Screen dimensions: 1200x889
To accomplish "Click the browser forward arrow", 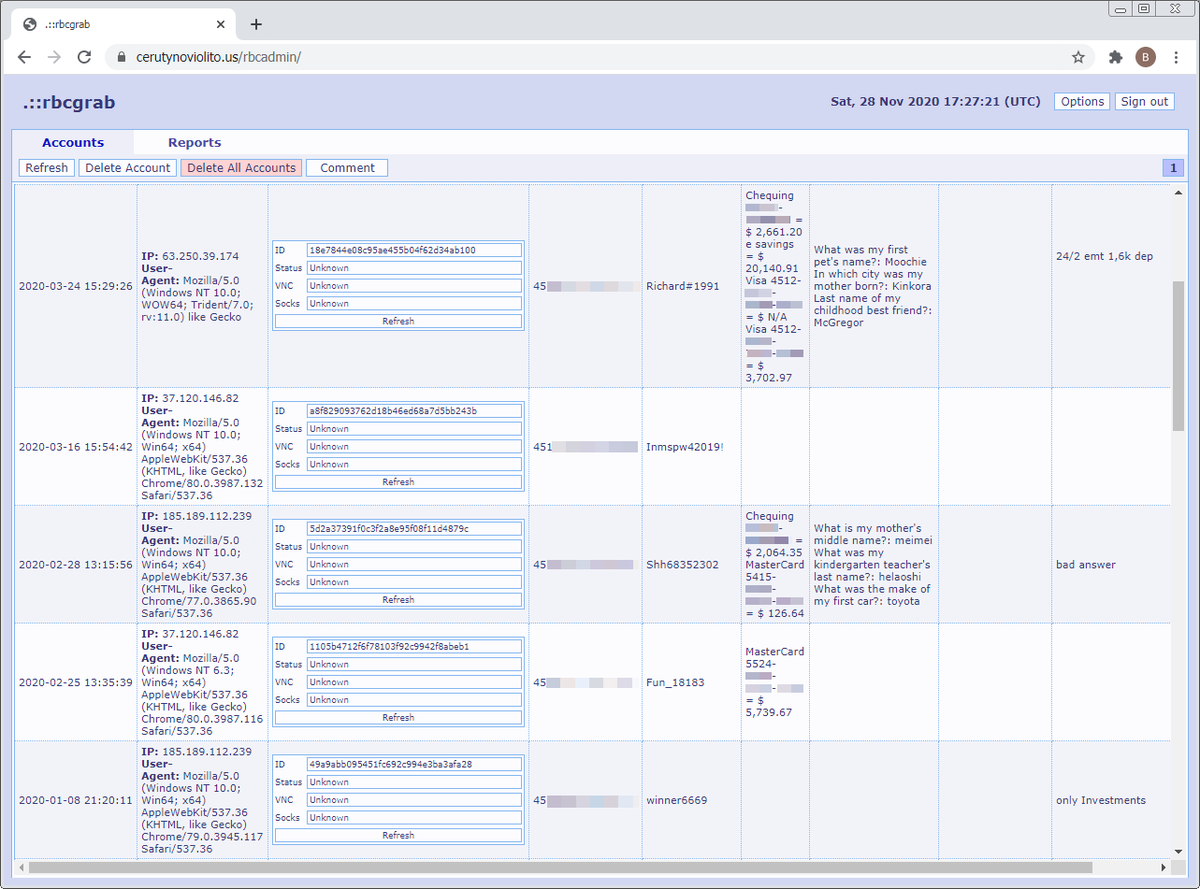I will point(54,57).
